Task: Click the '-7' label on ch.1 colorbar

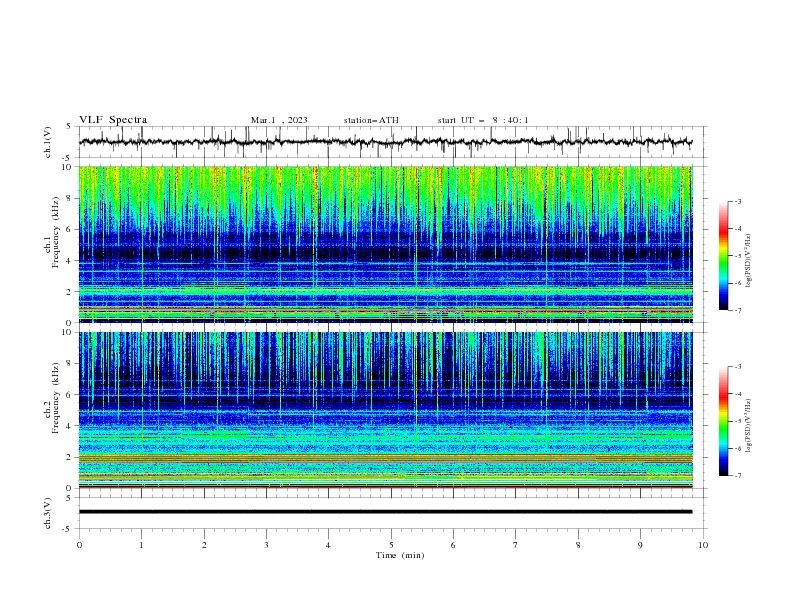Action: tap(738, 310)
